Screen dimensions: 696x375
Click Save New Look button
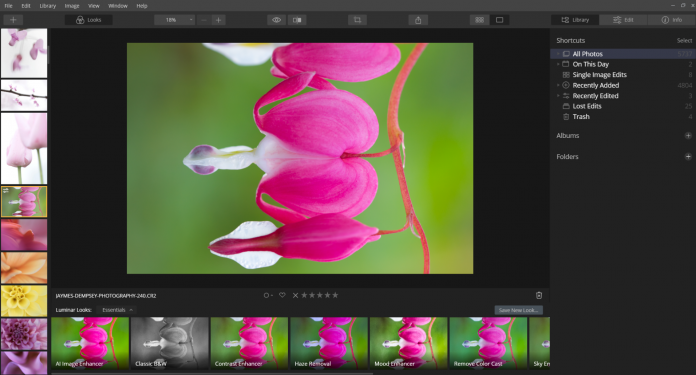[x=518, y=310]
